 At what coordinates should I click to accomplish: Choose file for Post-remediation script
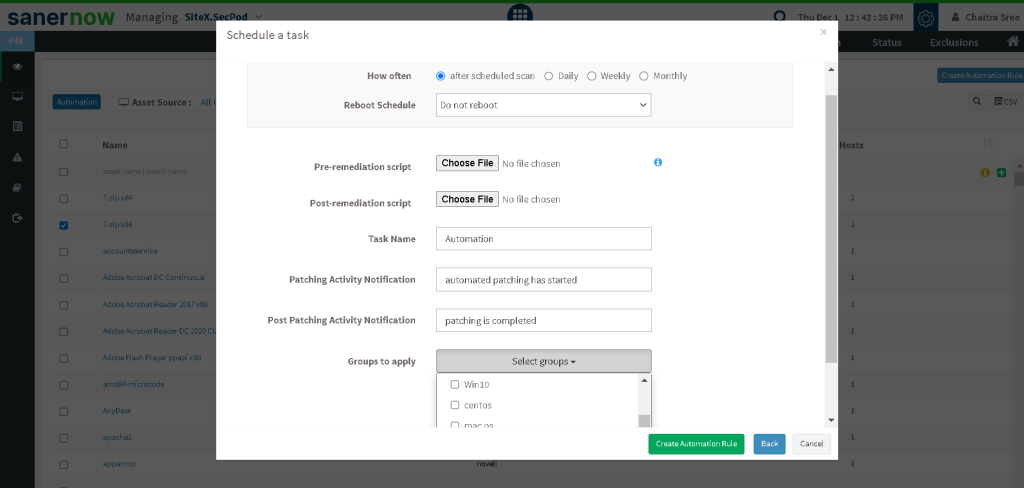pyautogui.click(x=467, y=199)
